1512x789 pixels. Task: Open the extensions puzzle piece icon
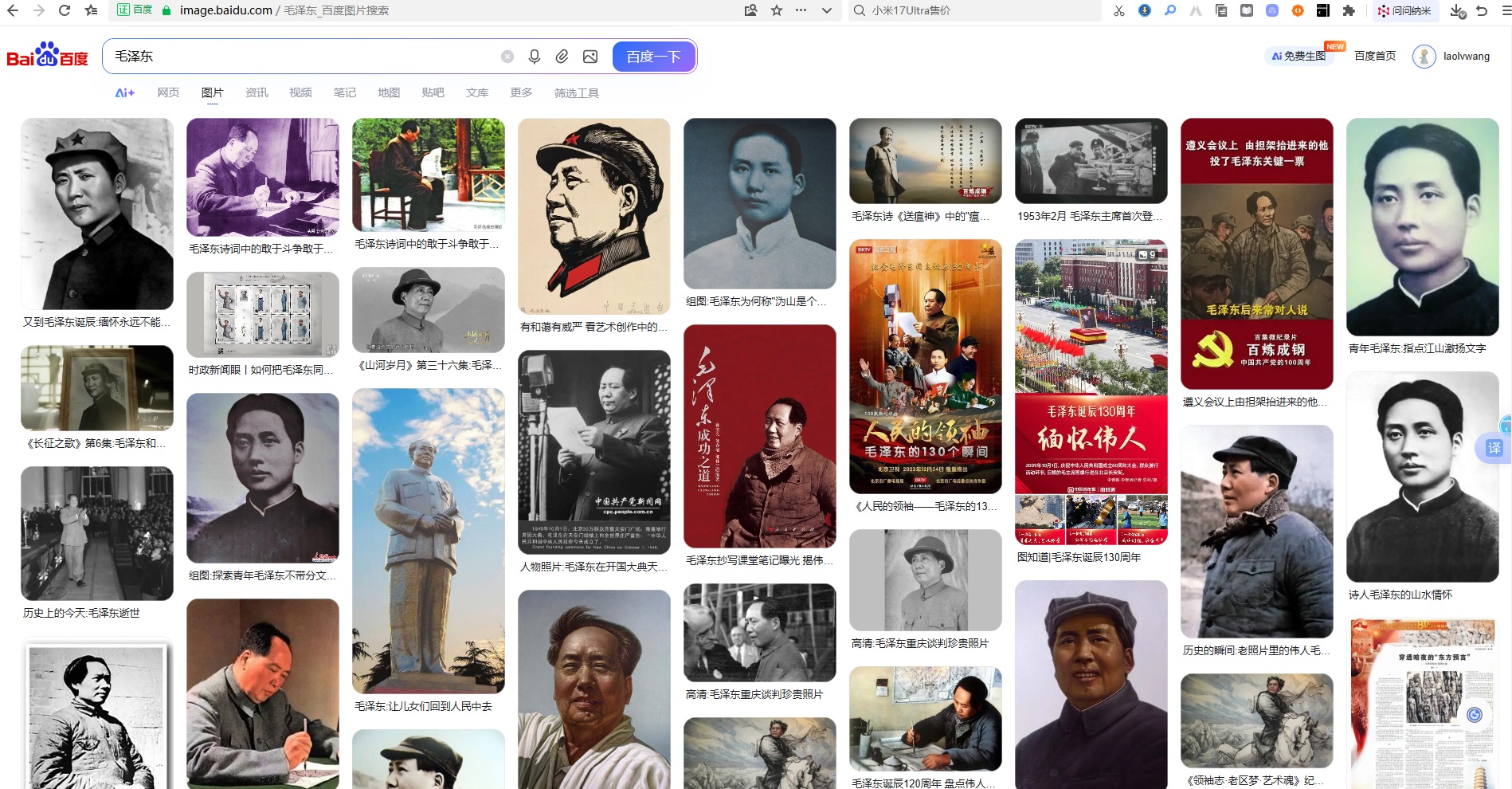pos(1349,10)
